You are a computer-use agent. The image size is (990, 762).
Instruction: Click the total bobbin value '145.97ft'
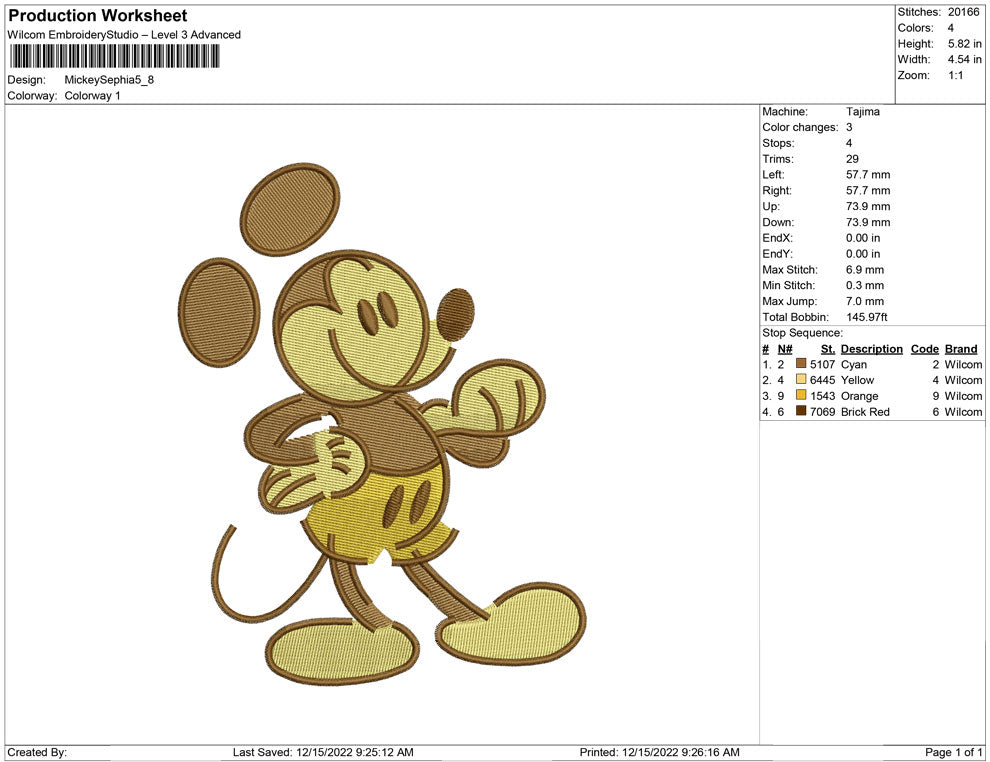tap(867, 317)
